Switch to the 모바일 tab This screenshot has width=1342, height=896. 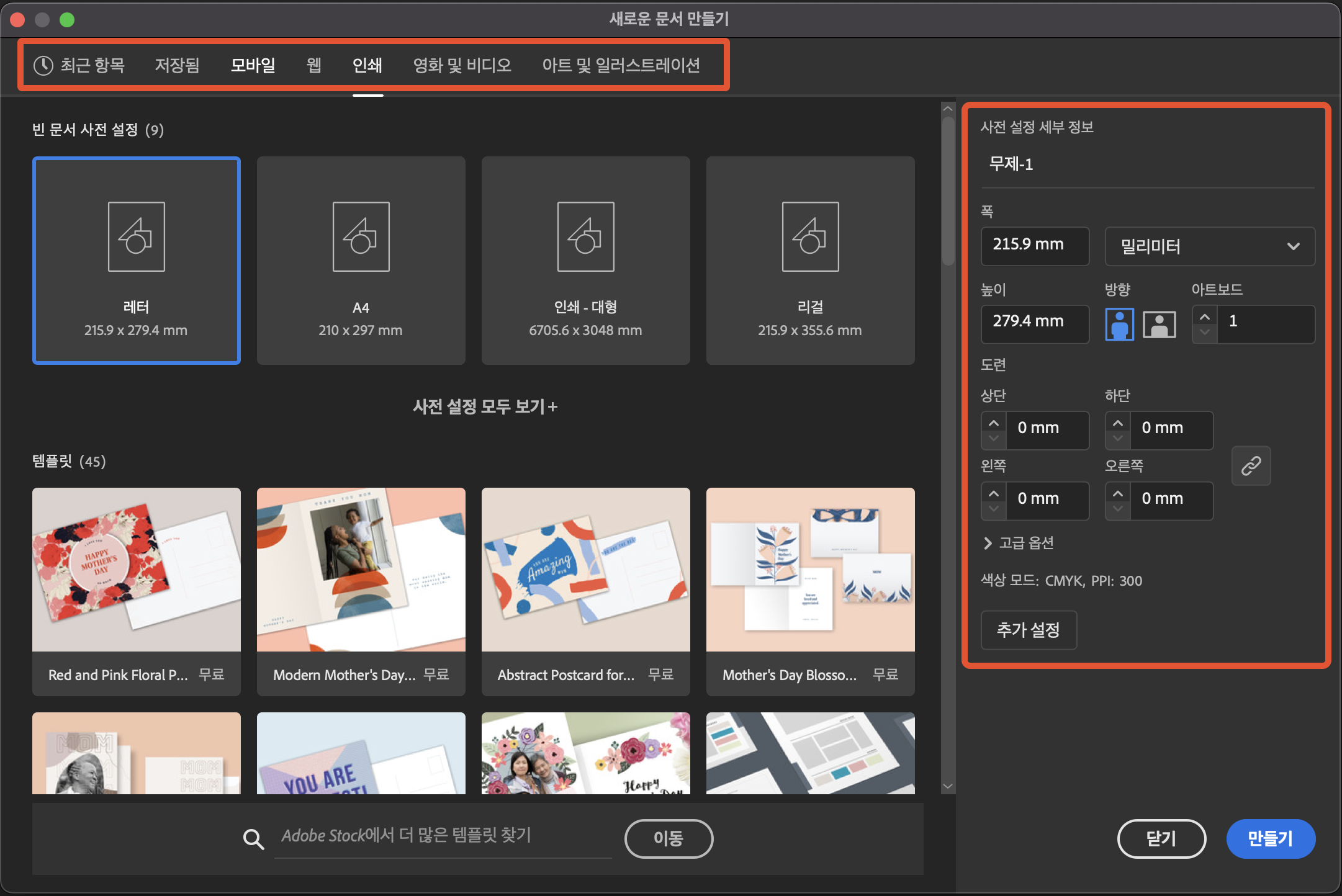tap(253, 65)
